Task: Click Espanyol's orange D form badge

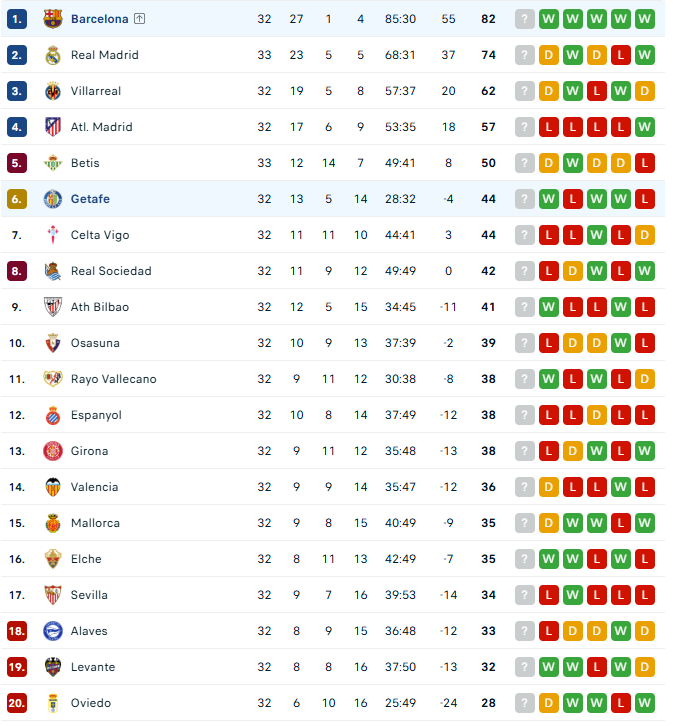Action: coord(597,415)
